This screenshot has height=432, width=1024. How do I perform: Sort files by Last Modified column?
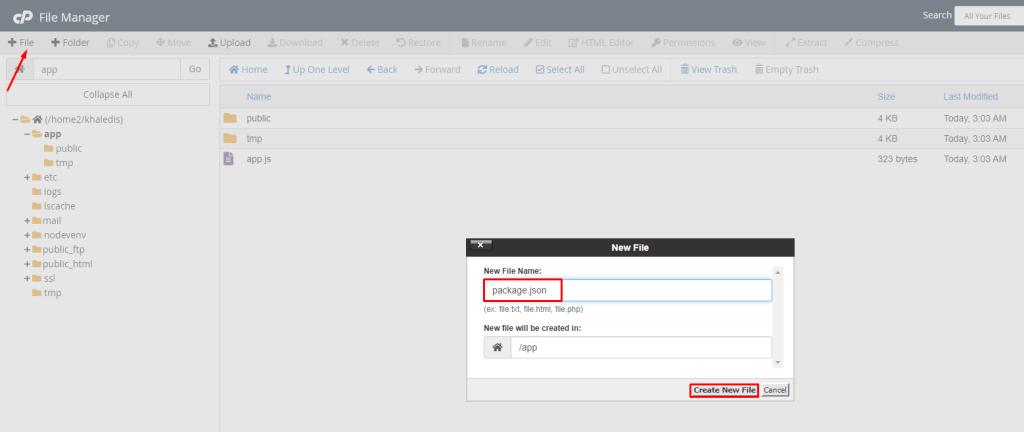click(970, 97)
